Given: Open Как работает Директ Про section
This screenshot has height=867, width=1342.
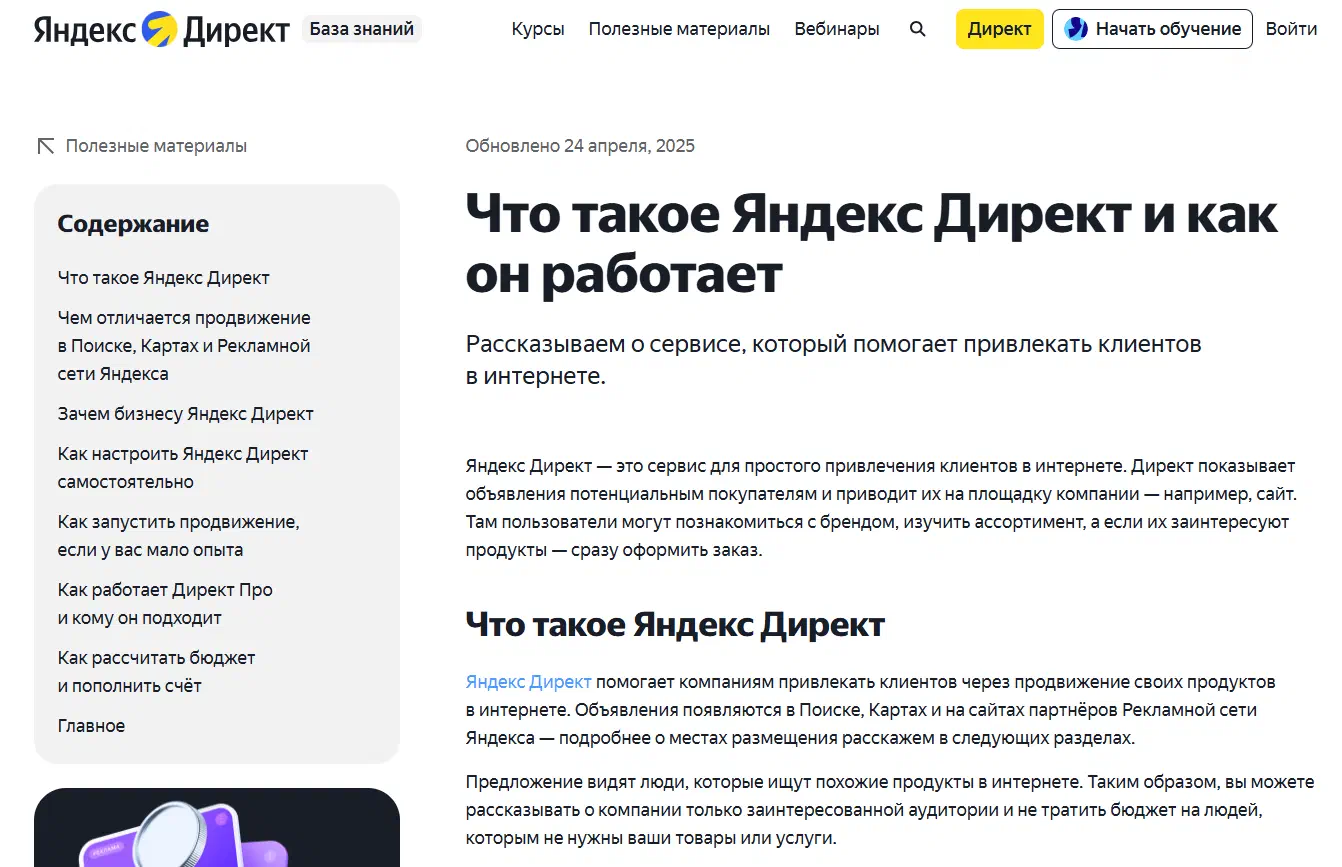Looking at the screenshot, I should [x=165, y=604].
